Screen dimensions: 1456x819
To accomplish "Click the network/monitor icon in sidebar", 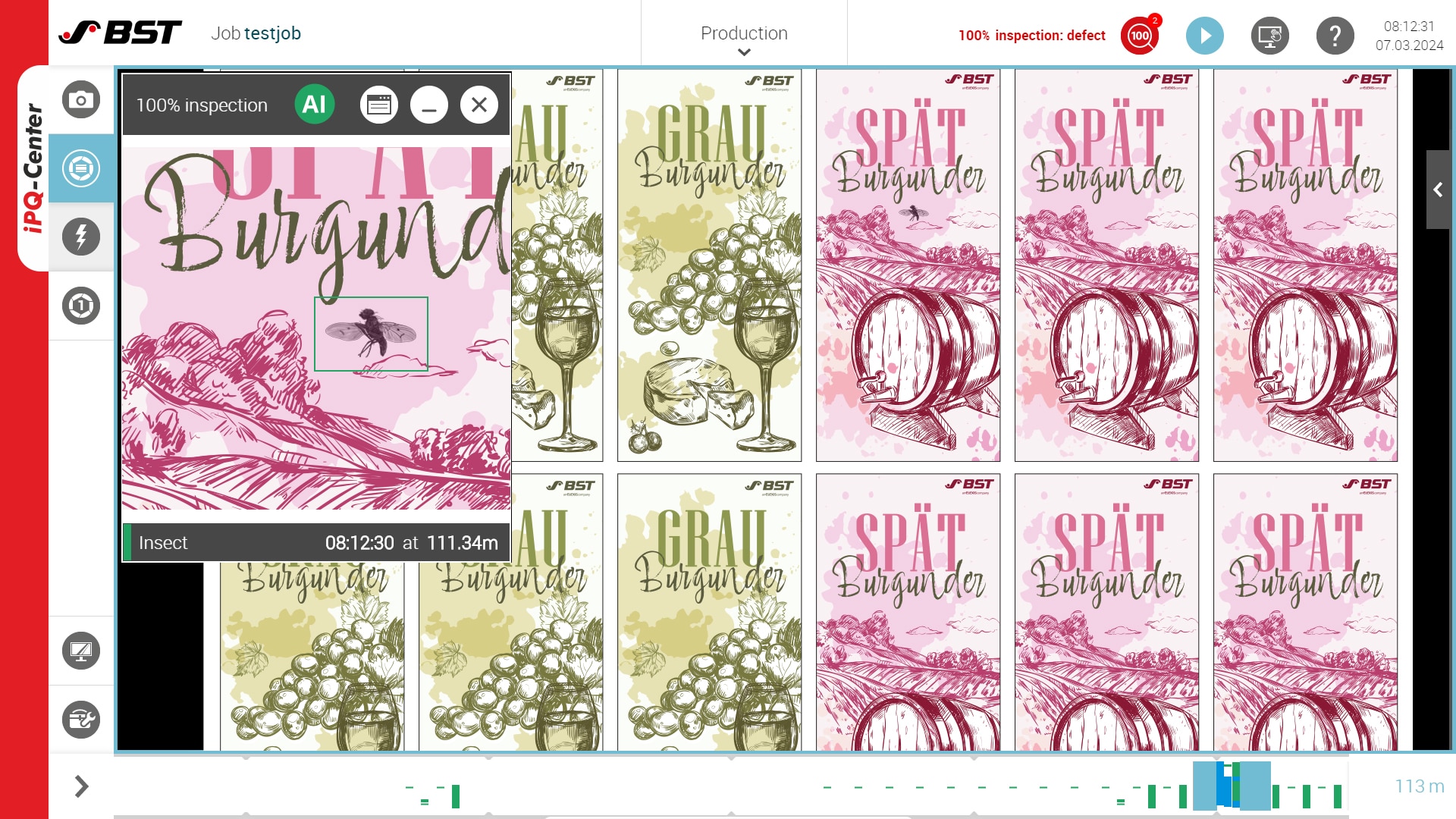I will coord(80,651).
